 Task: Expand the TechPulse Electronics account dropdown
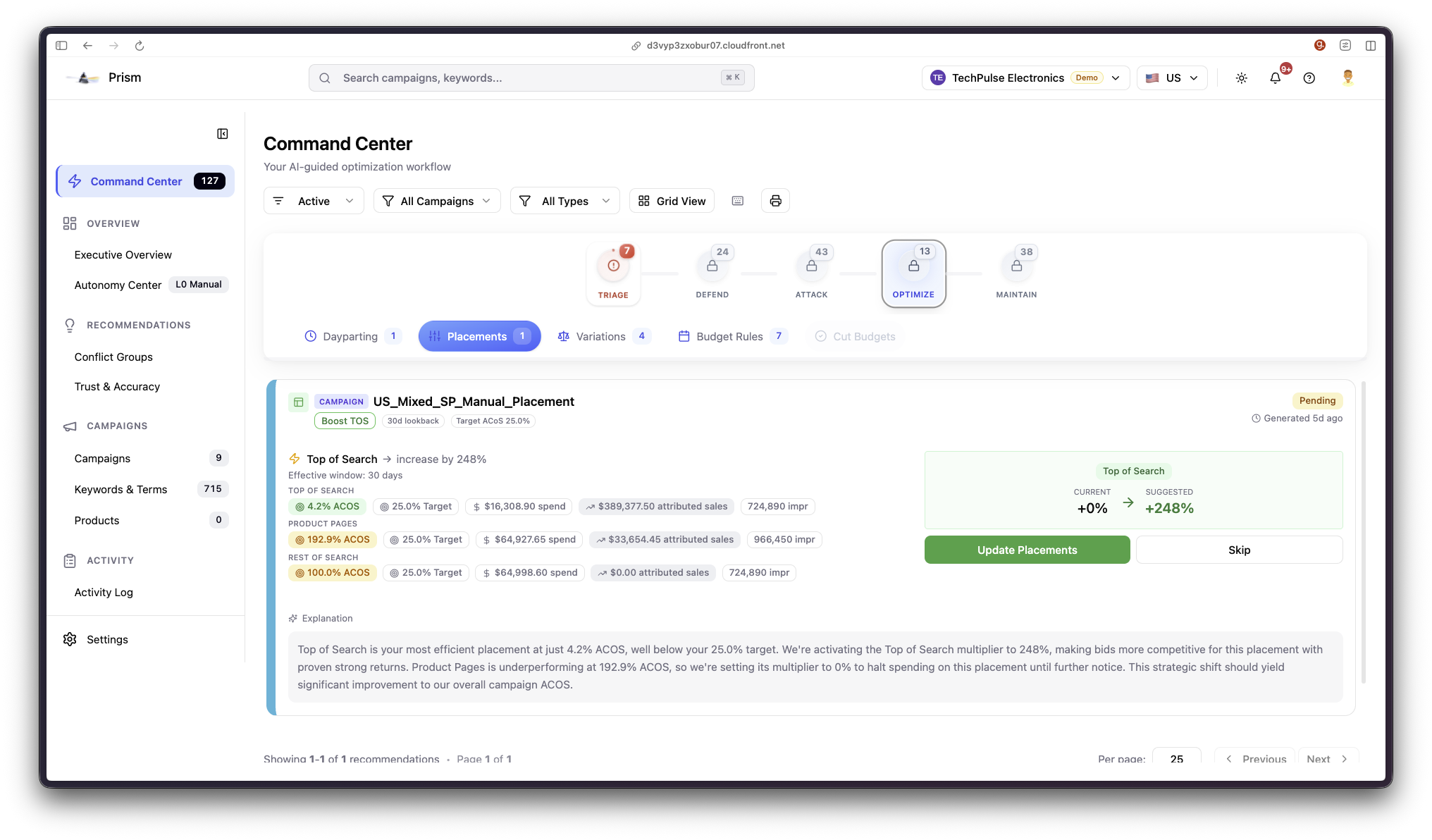point(1025,78)
